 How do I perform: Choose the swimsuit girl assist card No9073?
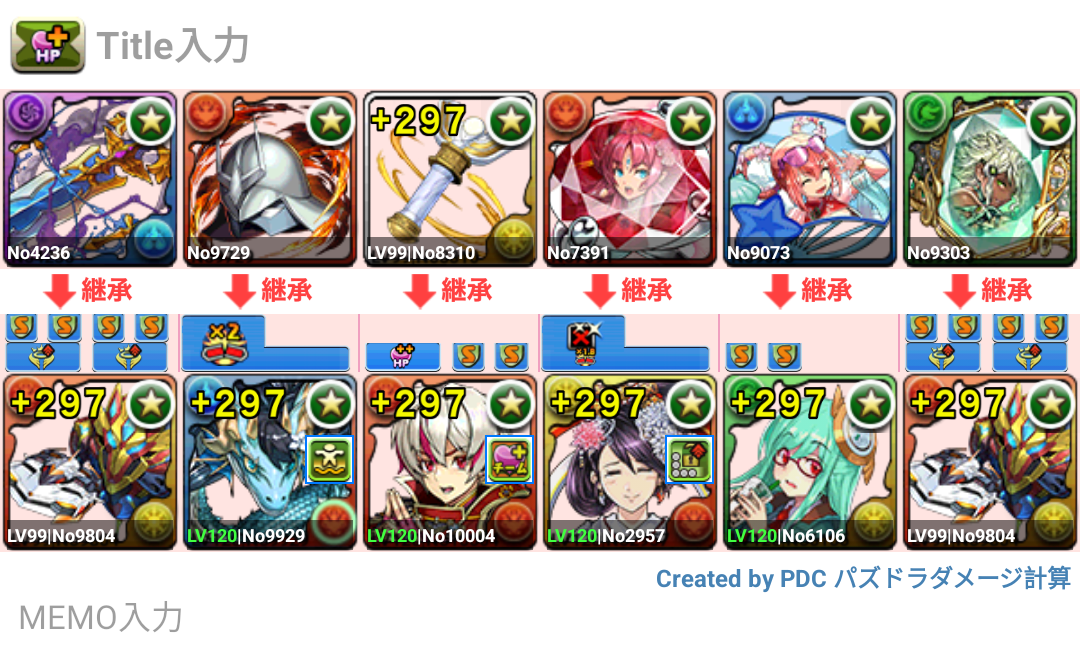click(809, 179)
